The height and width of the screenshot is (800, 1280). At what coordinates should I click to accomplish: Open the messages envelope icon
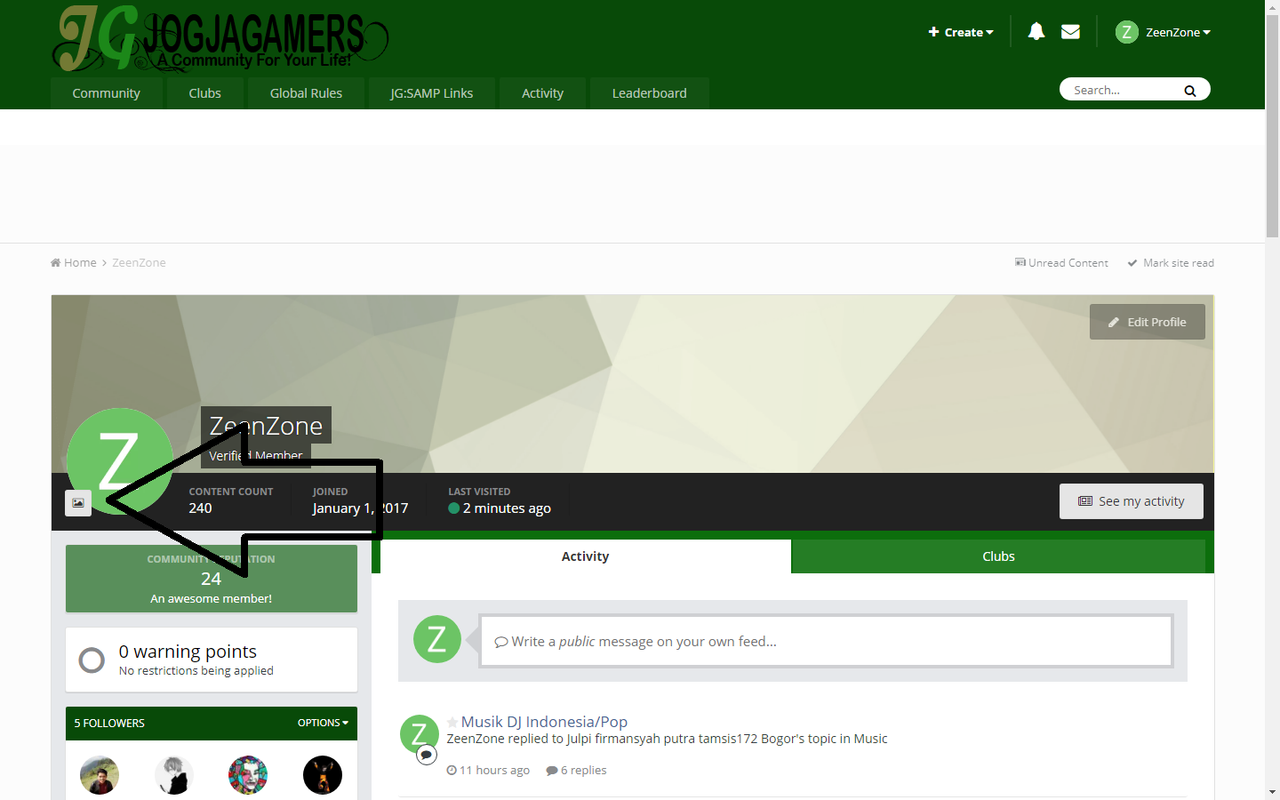coord(1070,32)
